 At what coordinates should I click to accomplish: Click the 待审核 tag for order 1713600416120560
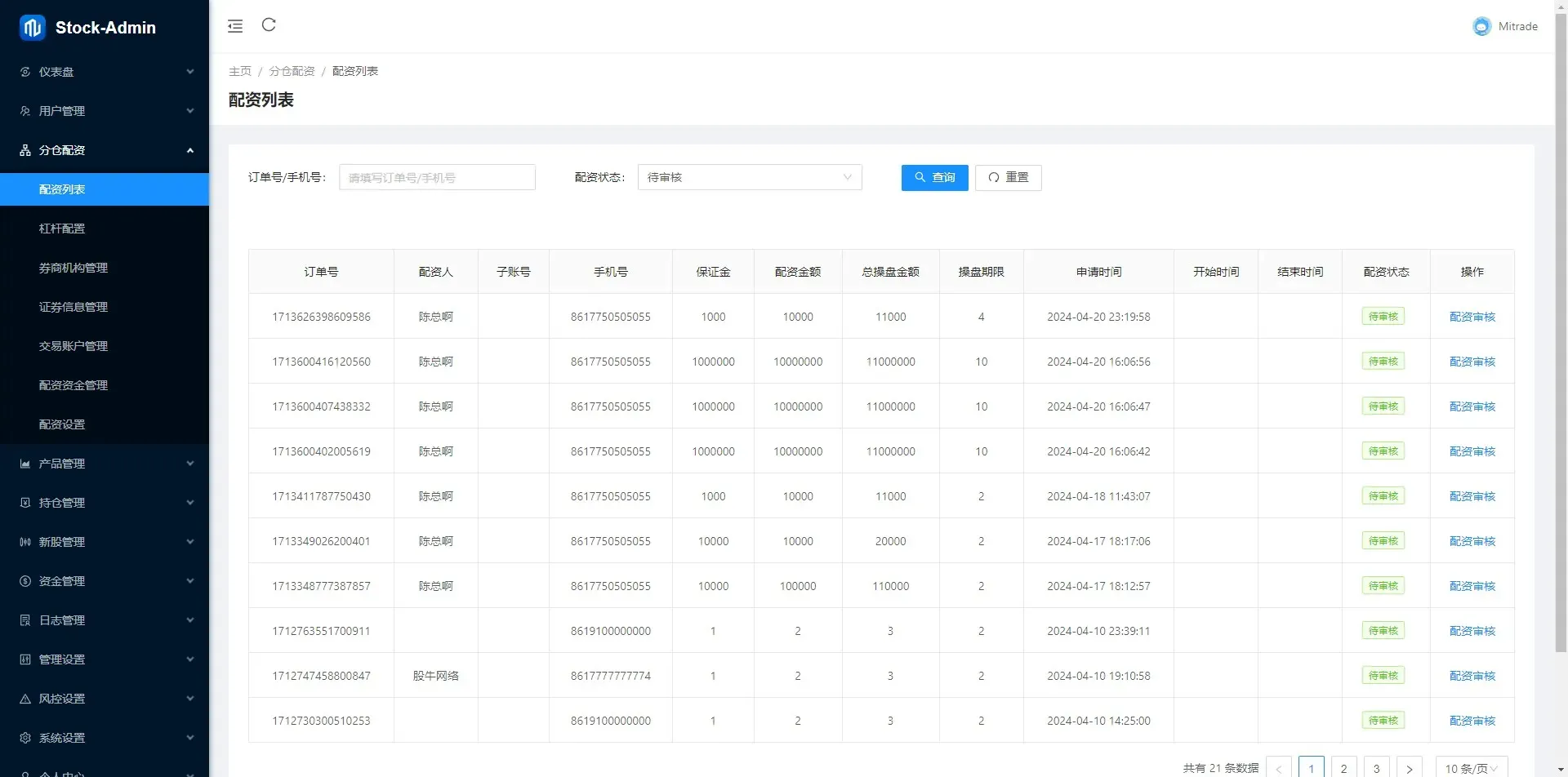coord(1383,362)
